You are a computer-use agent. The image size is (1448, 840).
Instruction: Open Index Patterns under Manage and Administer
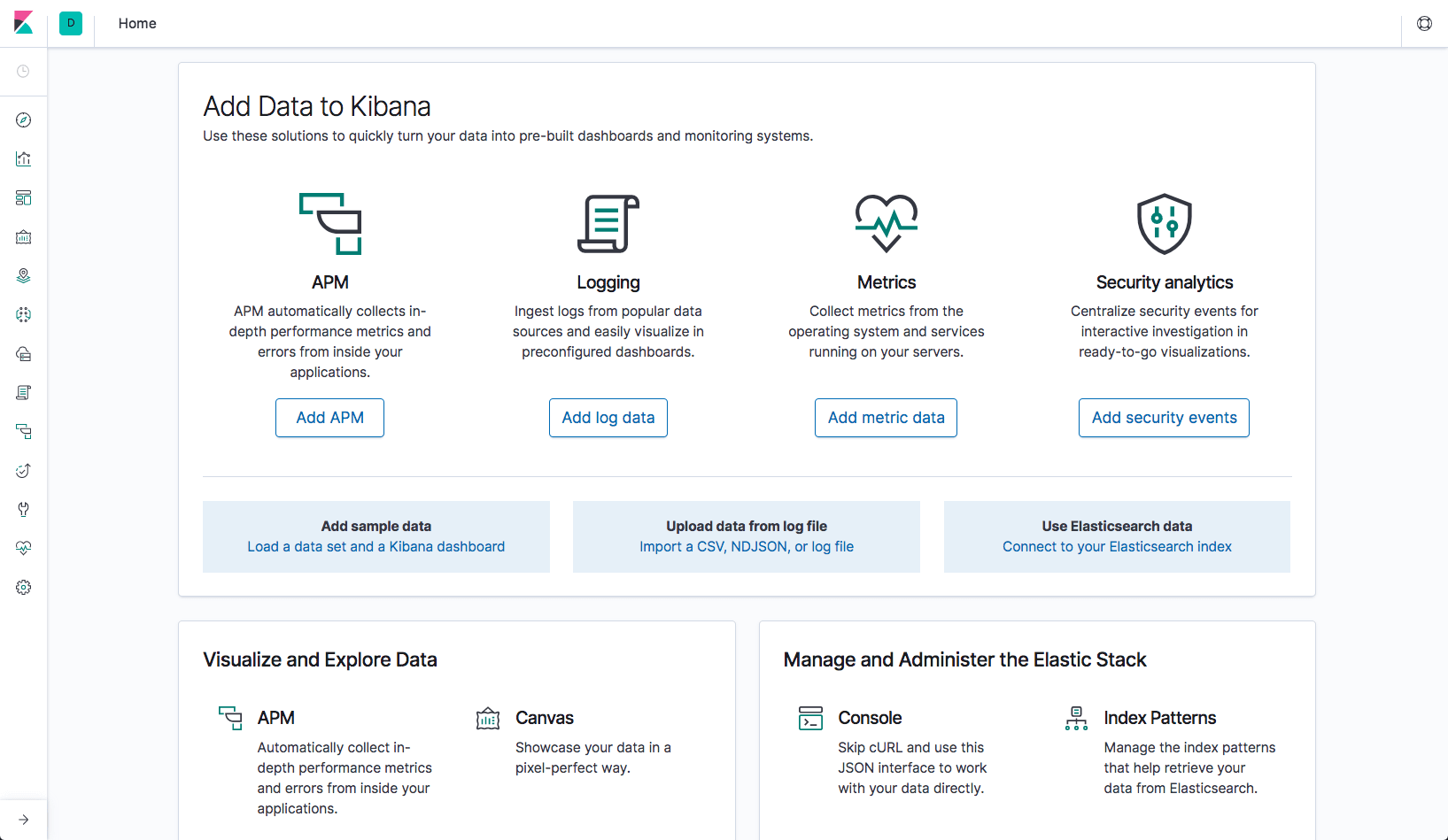[1159, 718]
